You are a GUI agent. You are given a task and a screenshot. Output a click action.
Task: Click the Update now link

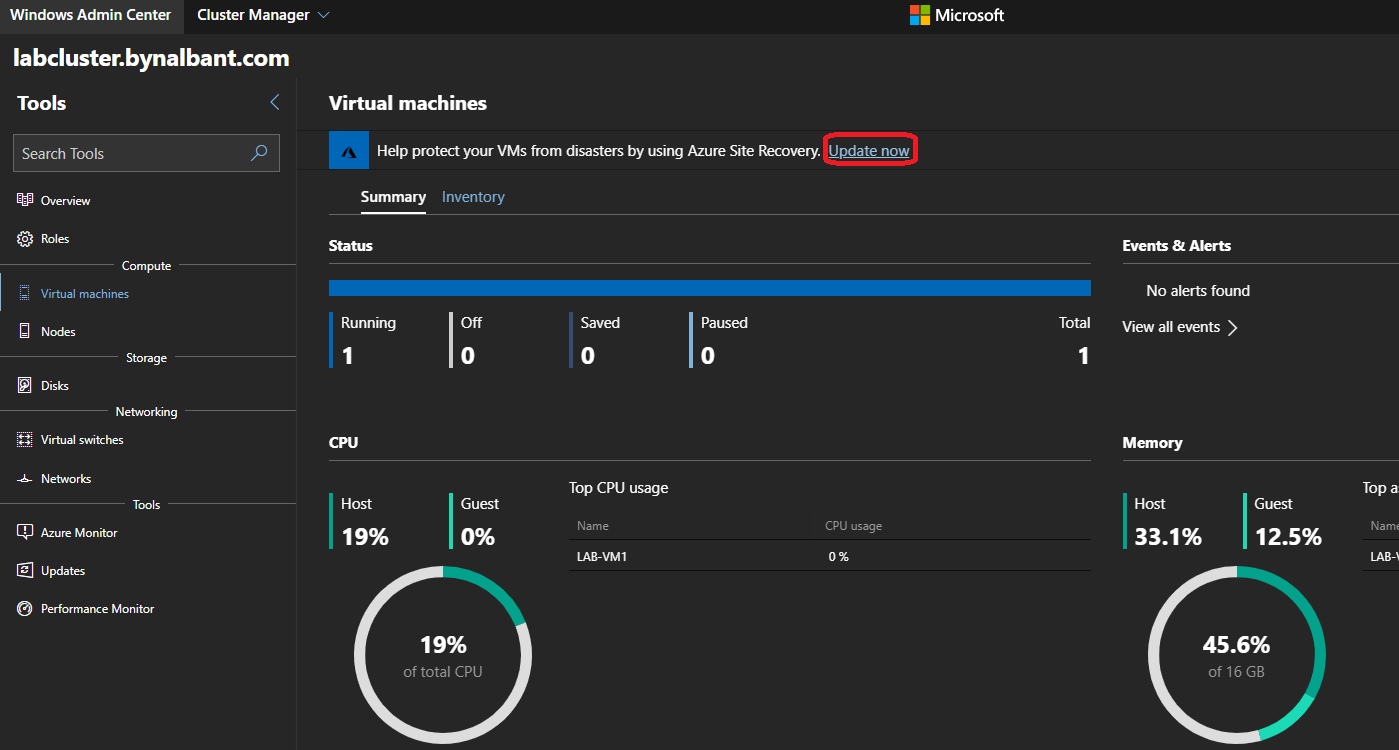(x=869, y=151)
